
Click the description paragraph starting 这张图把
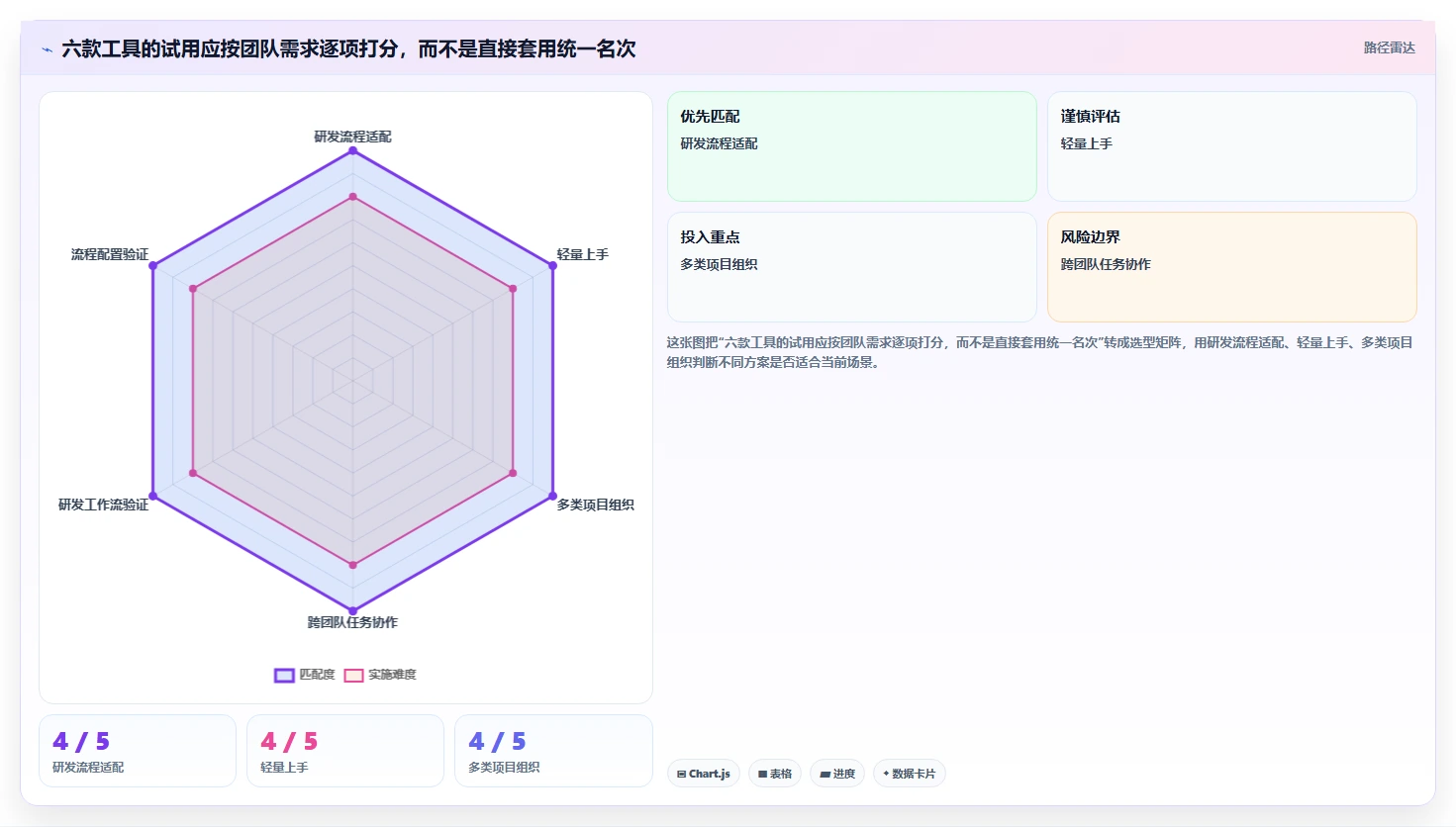coord(1040,352)
